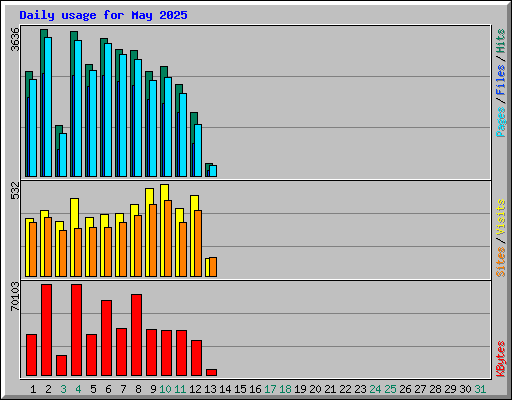This screenshot has height=400, width=512.
Task: Select day 19 on the x-axis
Action: [300, 389]
